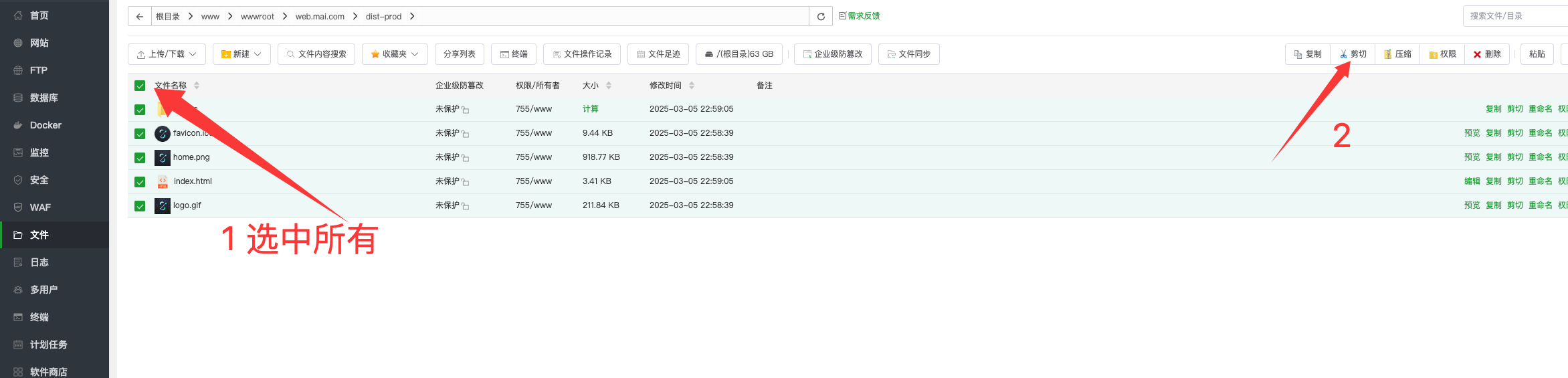1568x378 pixels.
Task: Refresh the file list with reload icon
Action: [x=821, y=17]
